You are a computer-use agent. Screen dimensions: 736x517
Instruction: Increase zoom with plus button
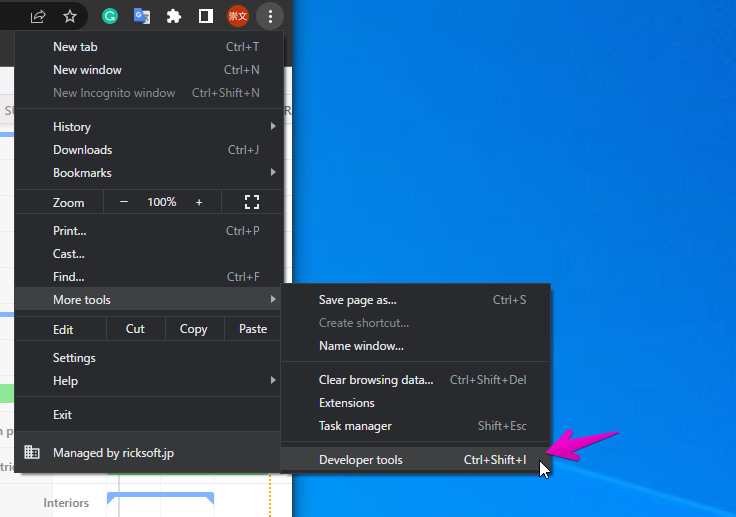pos(199,202)
